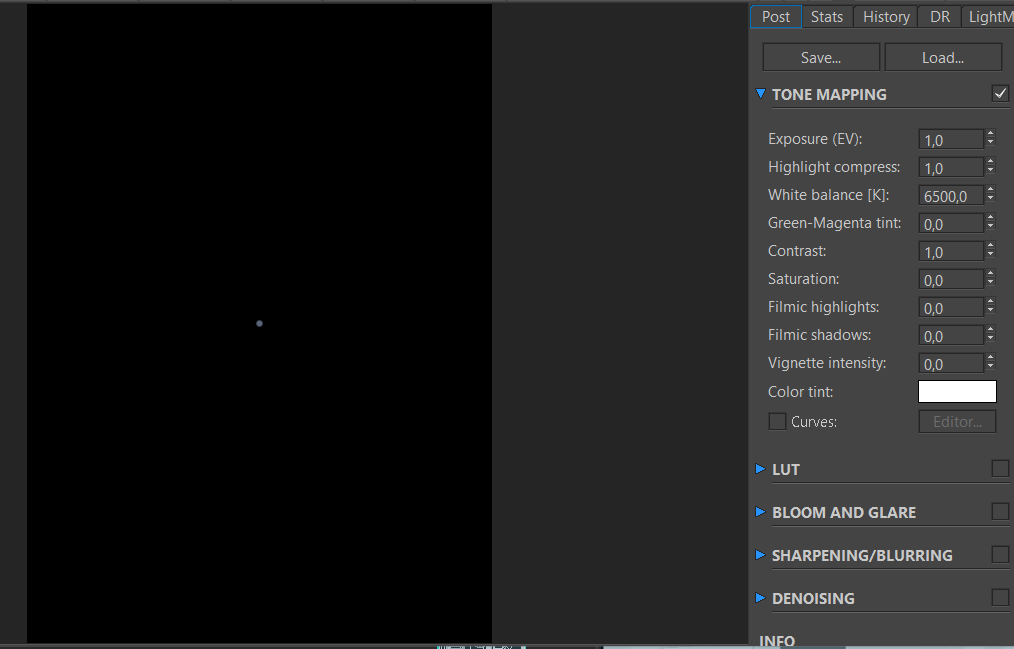
Task: Decrease White balance with down arrow
Action: tap(990, 198)
